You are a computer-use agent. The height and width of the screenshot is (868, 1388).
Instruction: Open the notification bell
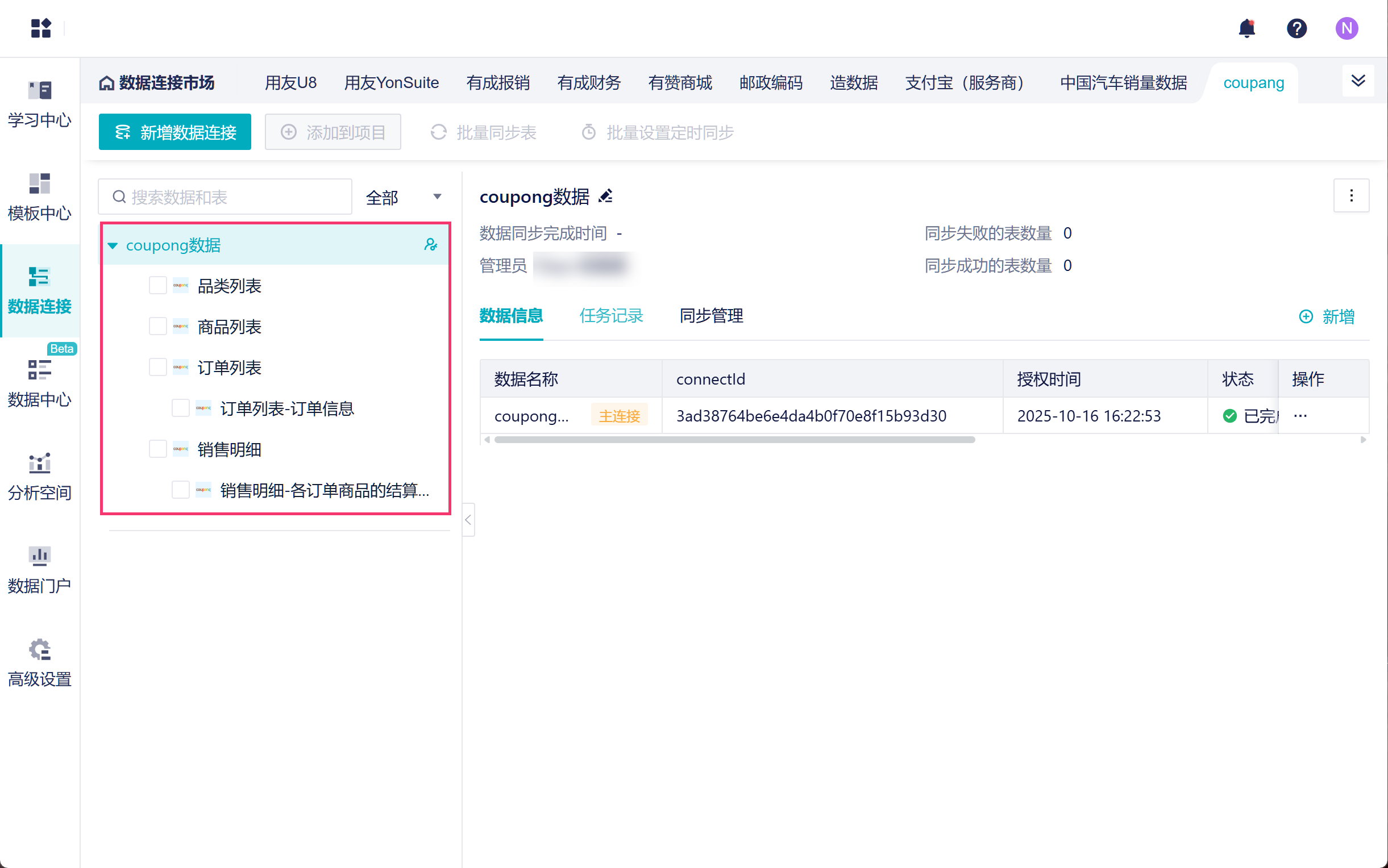1246,28
